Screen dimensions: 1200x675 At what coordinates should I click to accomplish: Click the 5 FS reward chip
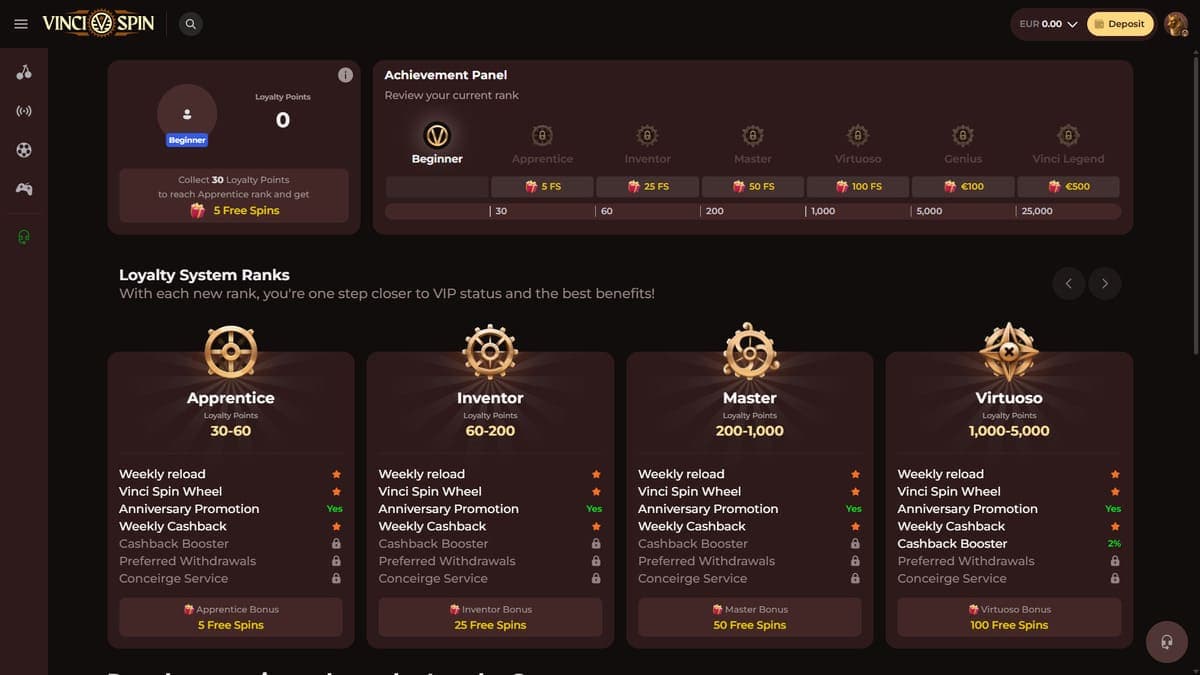coord(543,187)
